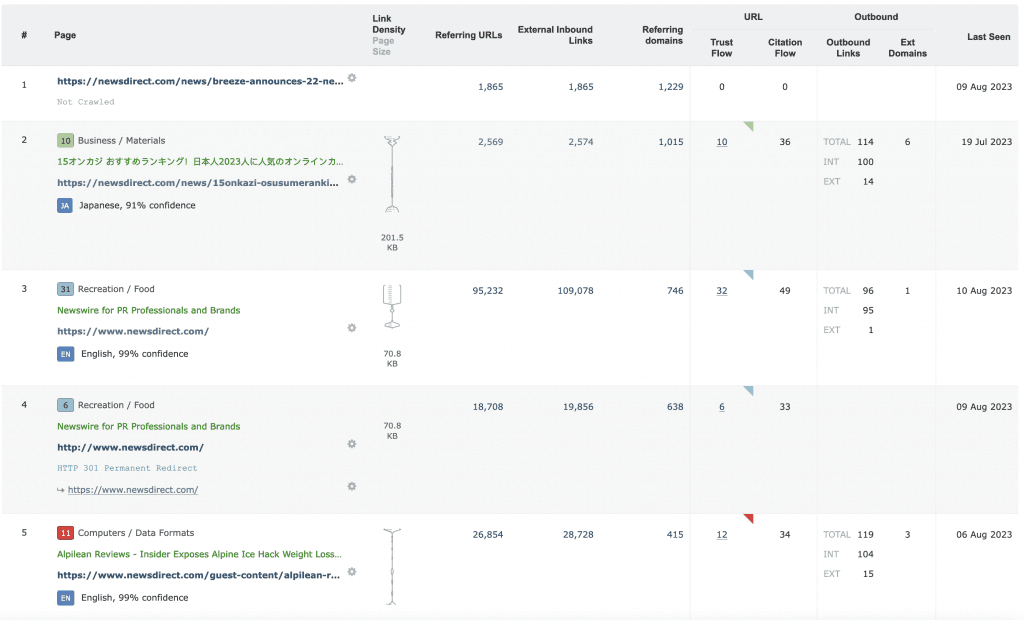
Task: Click the red 11 Computers badge
Action: tap(65, 533)
